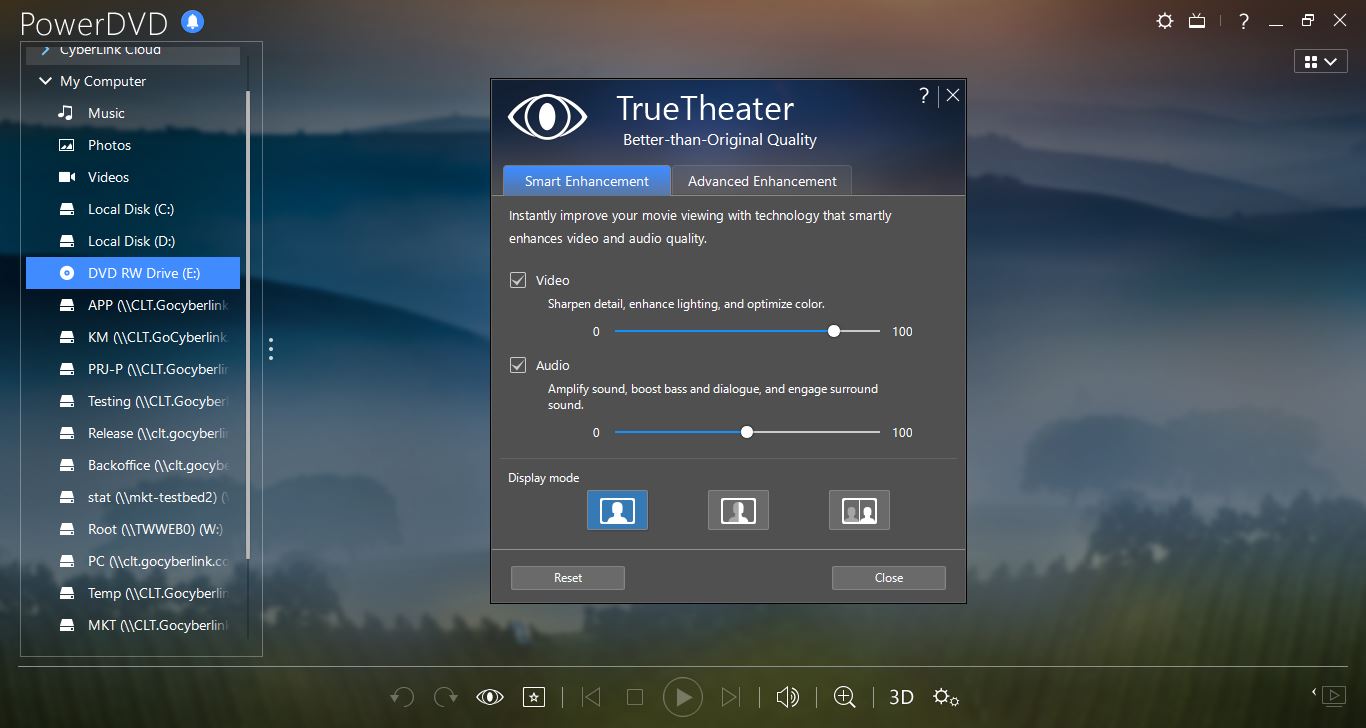
Task: Select the Smart Enhancement tab
Action: tap(586, 181)
